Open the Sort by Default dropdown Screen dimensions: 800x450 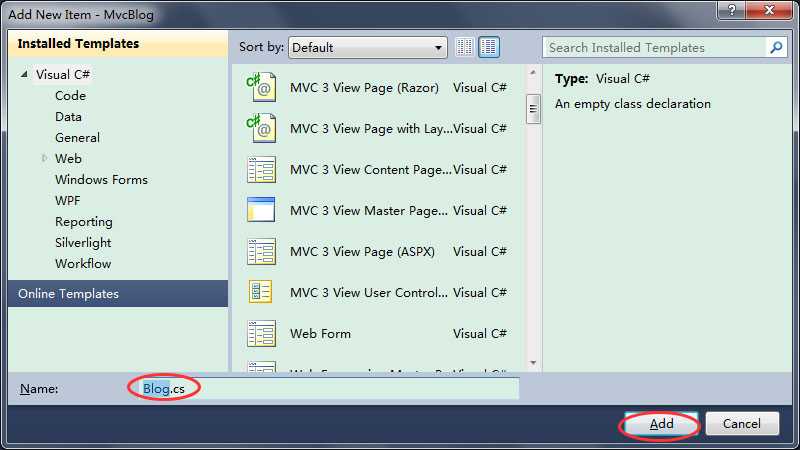tap(367, 47)
